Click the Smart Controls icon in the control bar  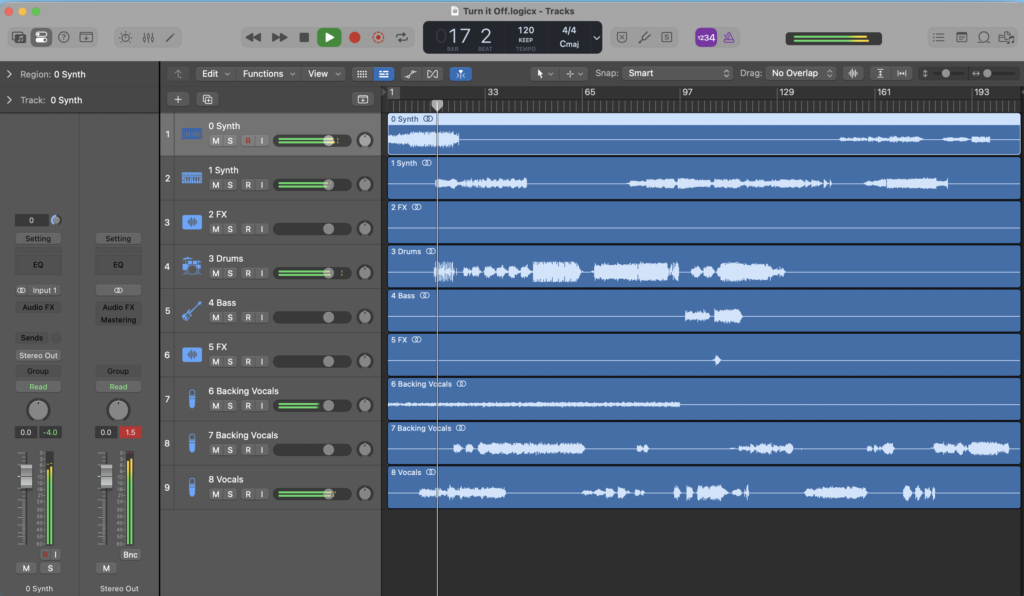(x=126, y=37)
